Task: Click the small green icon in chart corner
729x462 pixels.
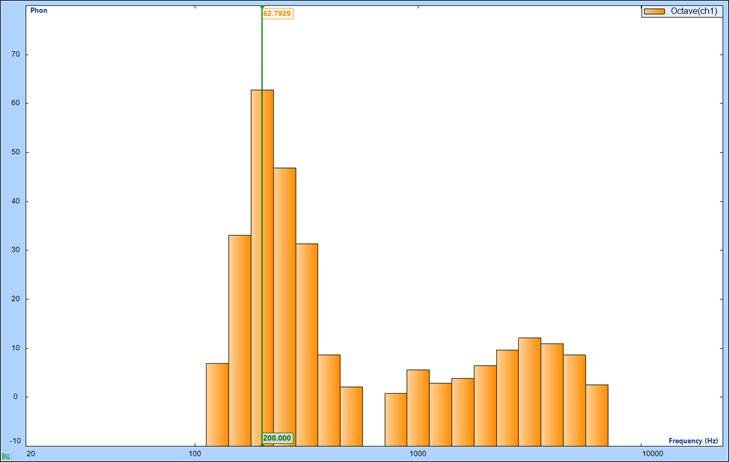Action: pyautogui.click(x=5, y=457)
